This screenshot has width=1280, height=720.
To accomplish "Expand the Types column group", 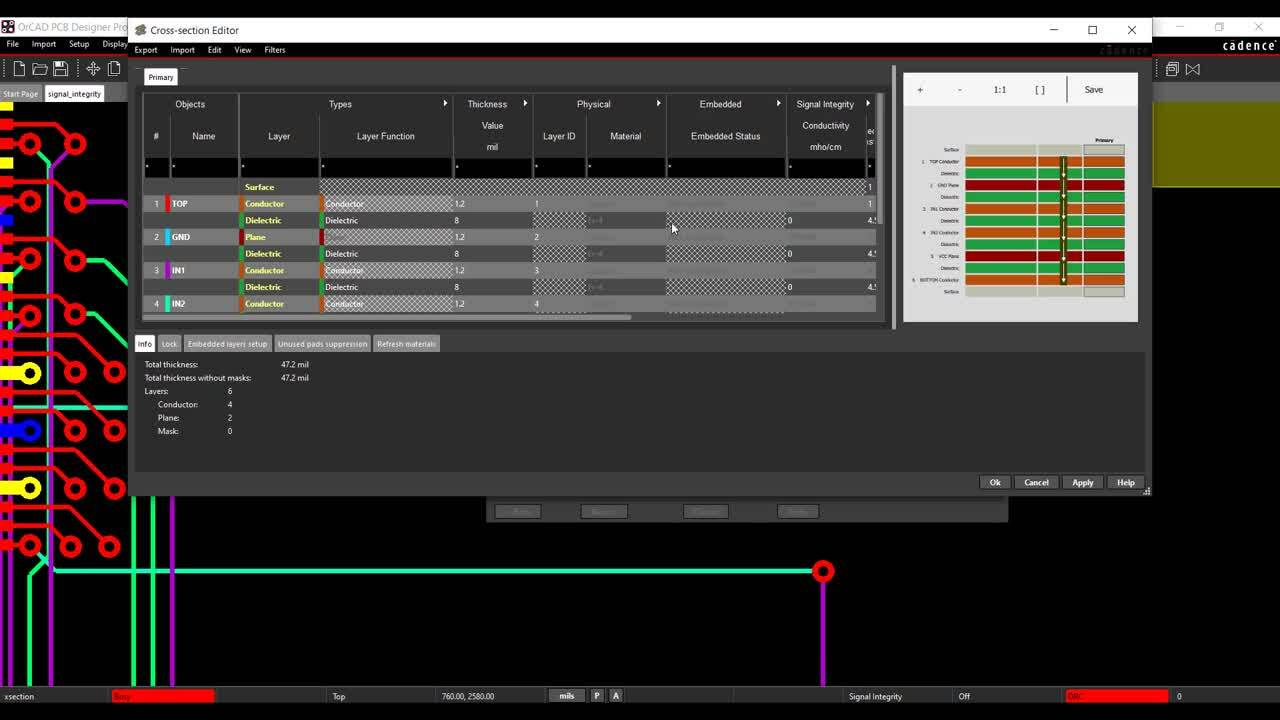I will pos(445,104).
